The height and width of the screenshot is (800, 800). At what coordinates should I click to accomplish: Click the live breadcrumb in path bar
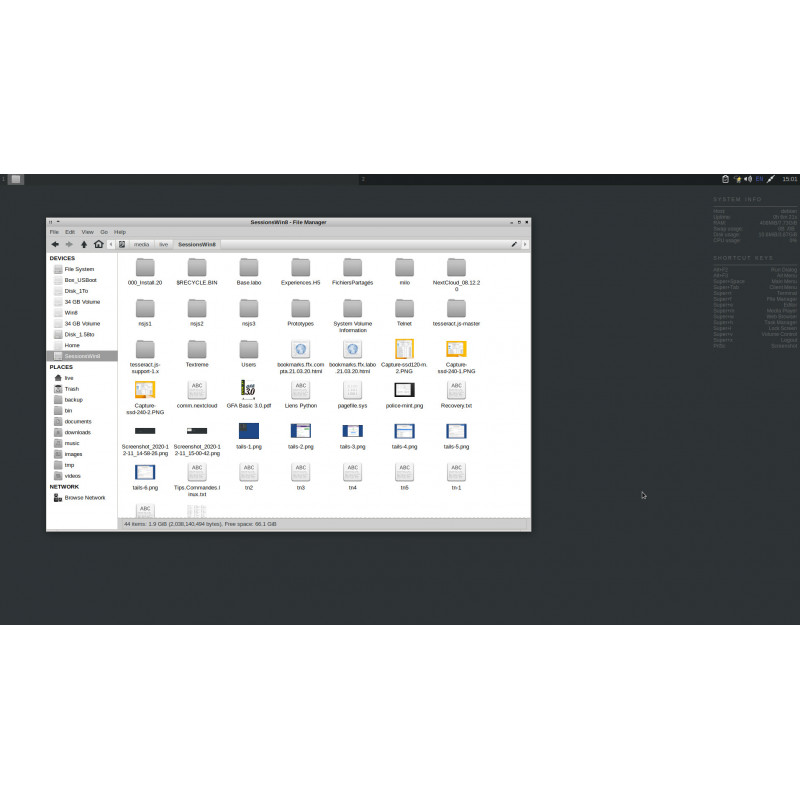point(162,243)
